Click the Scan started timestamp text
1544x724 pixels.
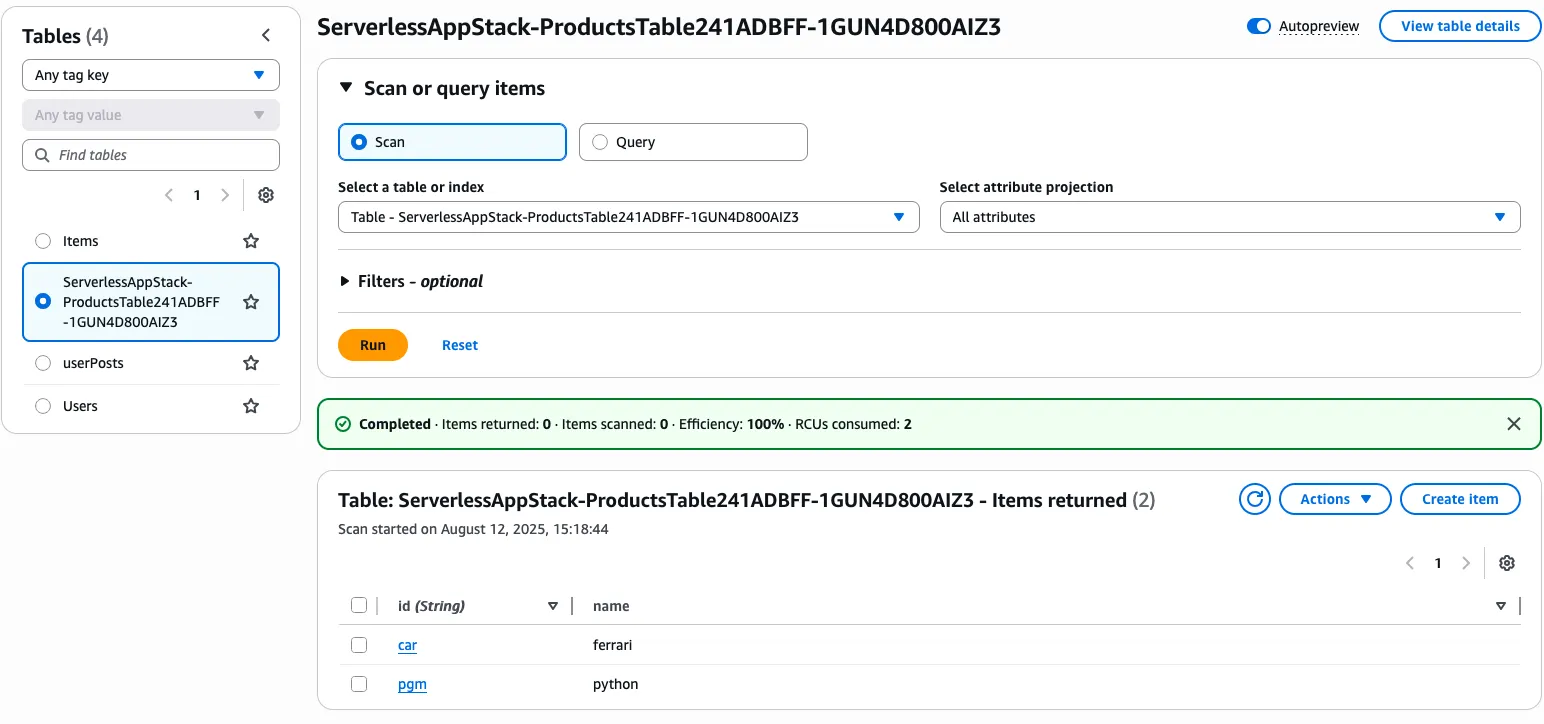pyautogui.click(x=473, y=529)
